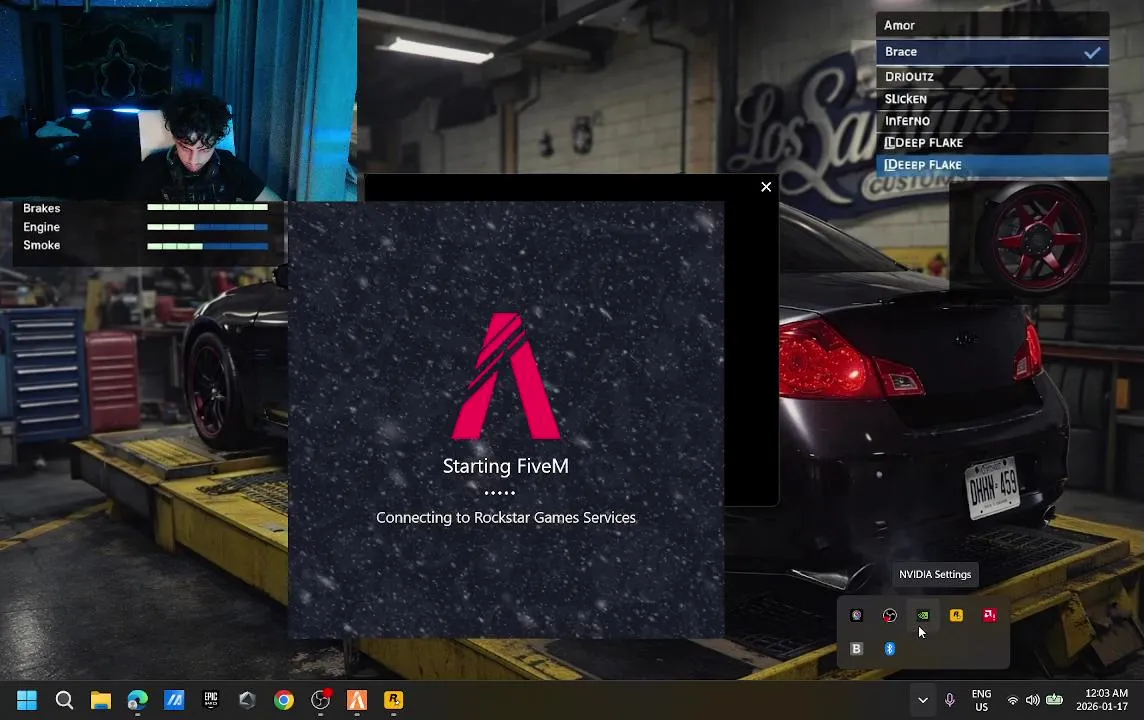Click the microphone icon in system tray
1144x720 pixels.
949,700
